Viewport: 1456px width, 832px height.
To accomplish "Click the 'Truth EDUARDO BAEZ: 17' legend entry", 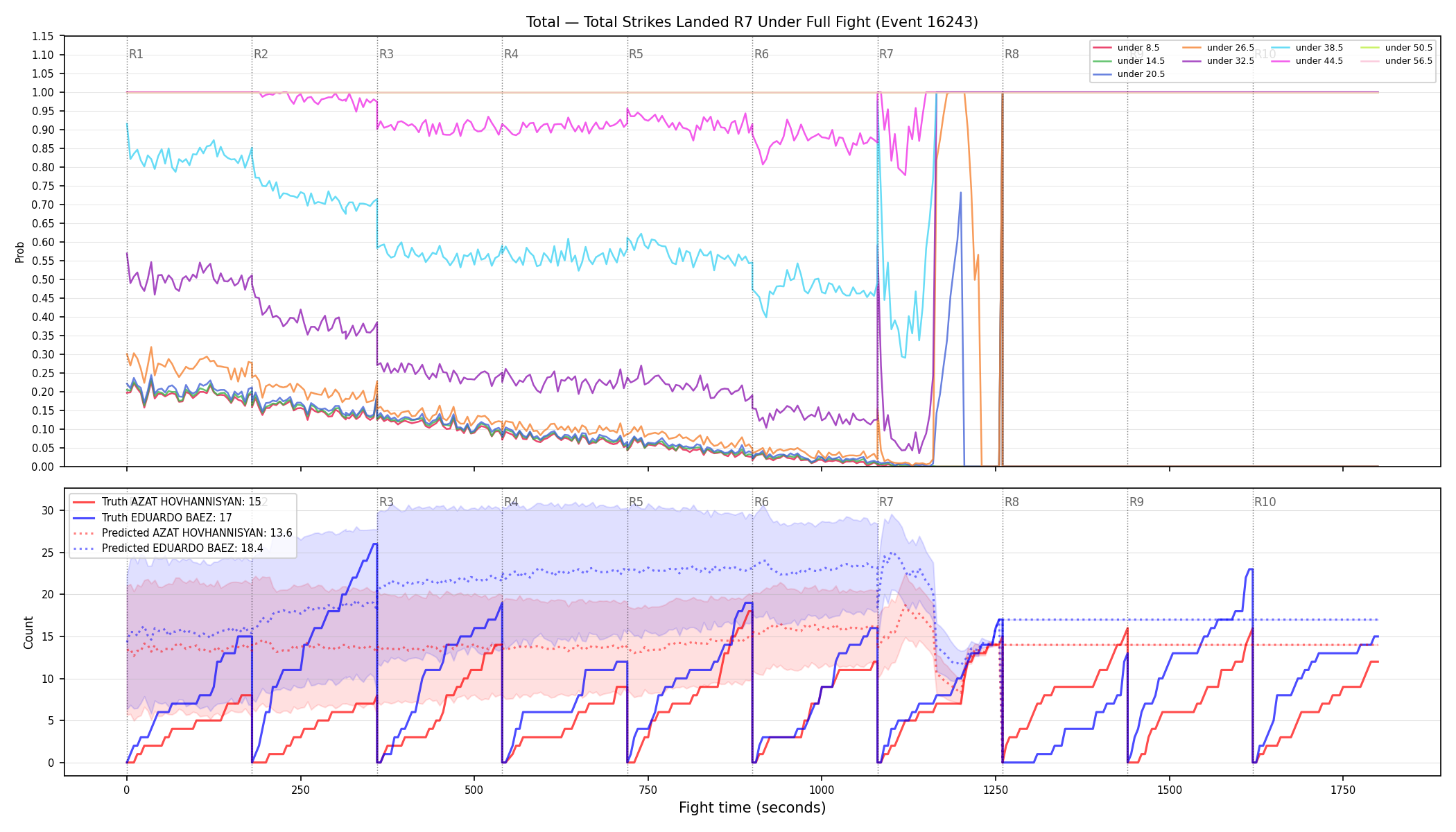I will click(x=153, y=518).
